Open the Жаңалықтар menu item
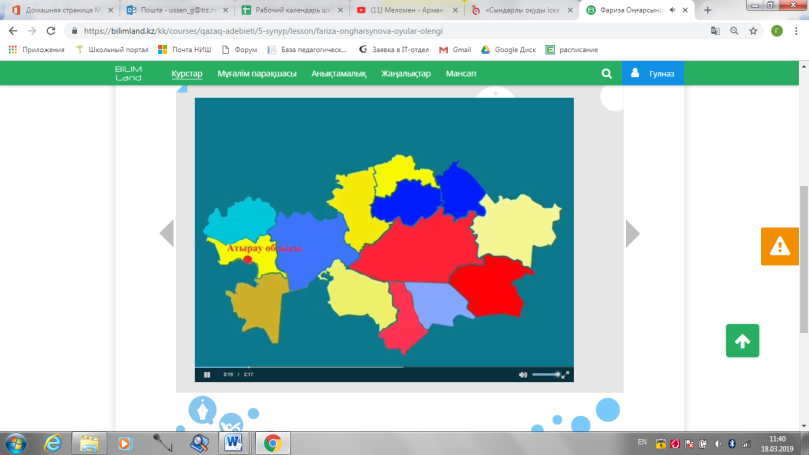Screen dimensions: 809x455 (x=406, y=73)
